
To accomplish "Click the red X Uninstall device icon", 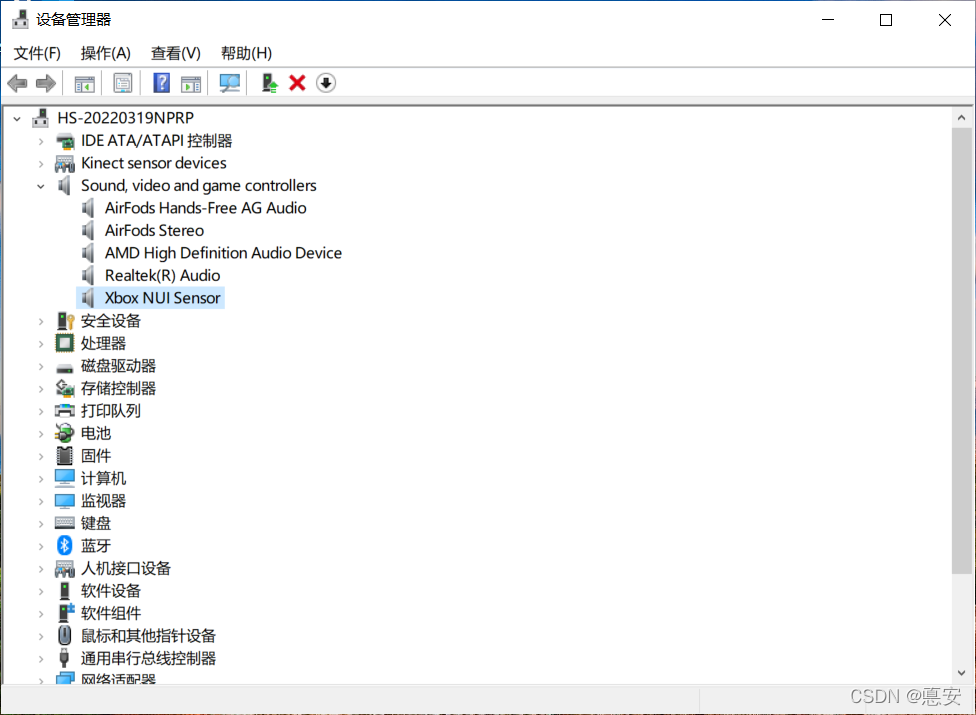I will (297, 83).
